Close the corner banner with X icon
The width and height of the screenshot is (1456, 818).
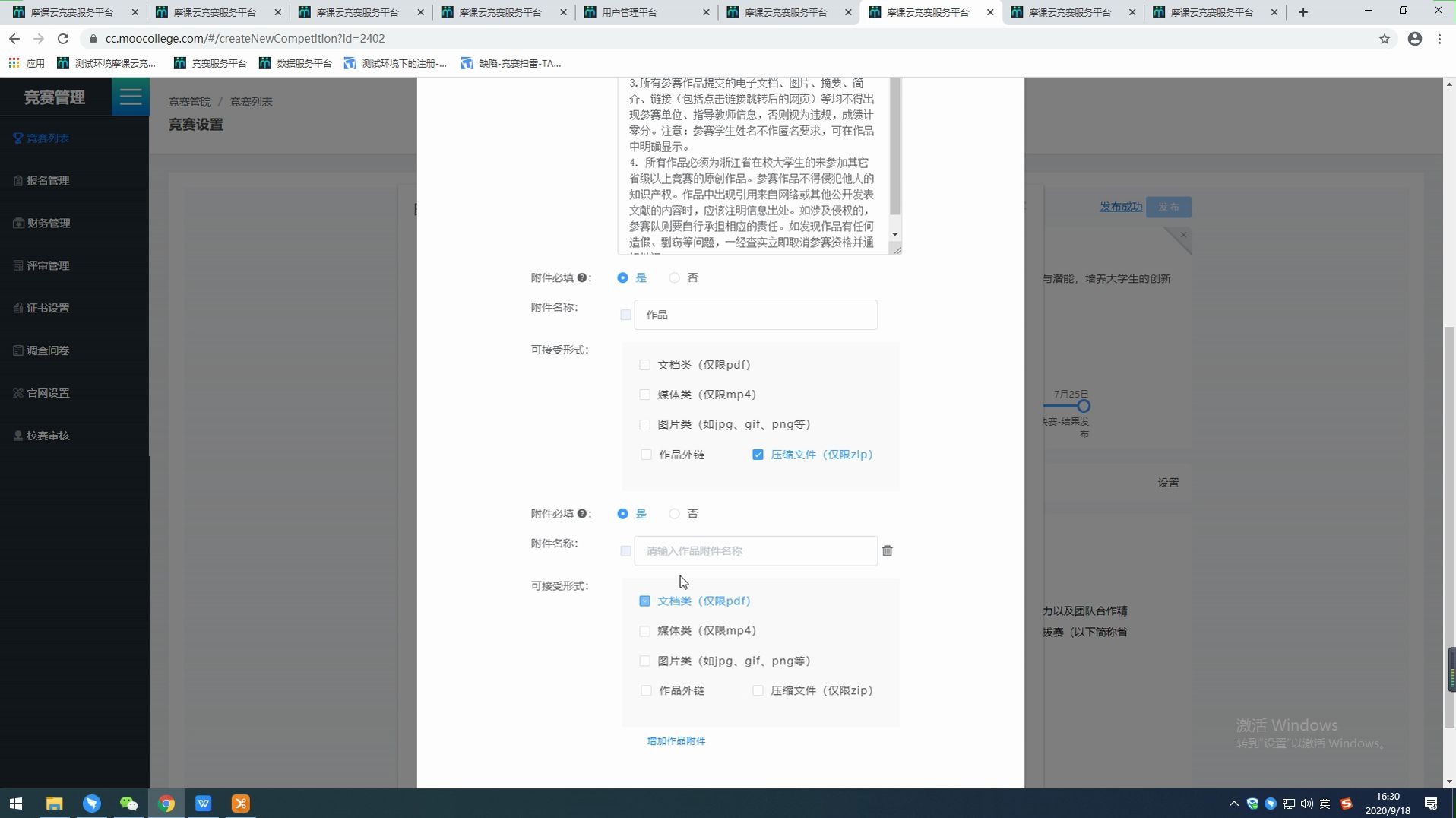1183,235
